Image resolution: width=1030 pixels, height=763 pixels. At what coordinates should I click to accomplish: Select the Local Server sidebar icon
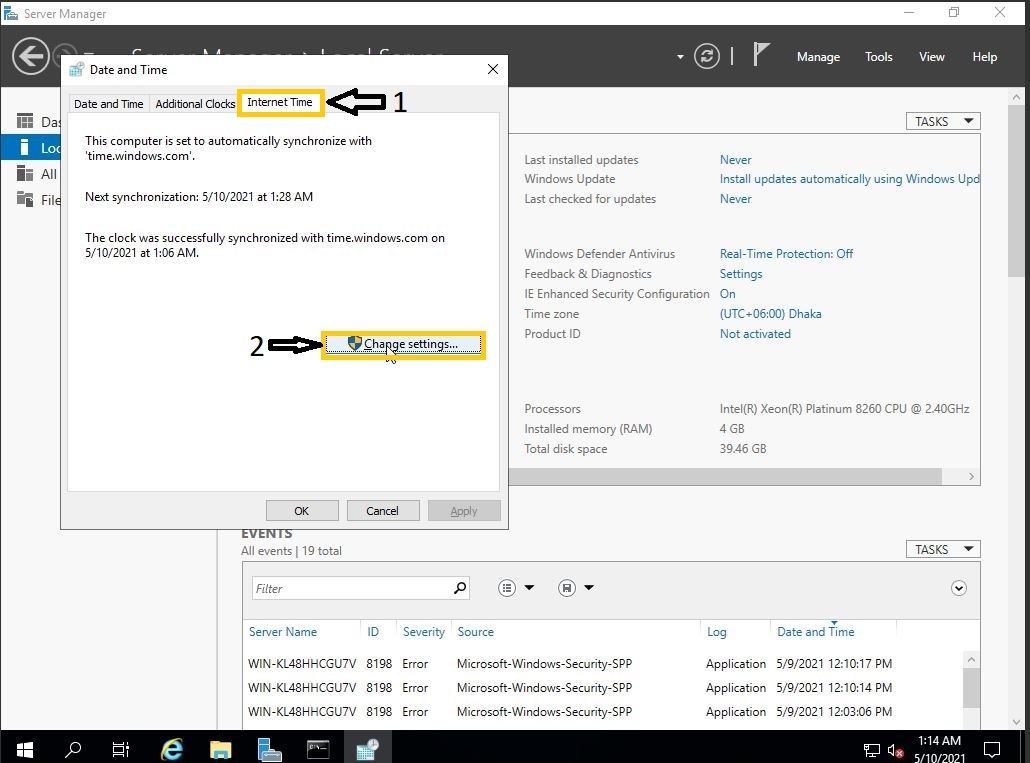pyautogui.click(x=25, y=148)
